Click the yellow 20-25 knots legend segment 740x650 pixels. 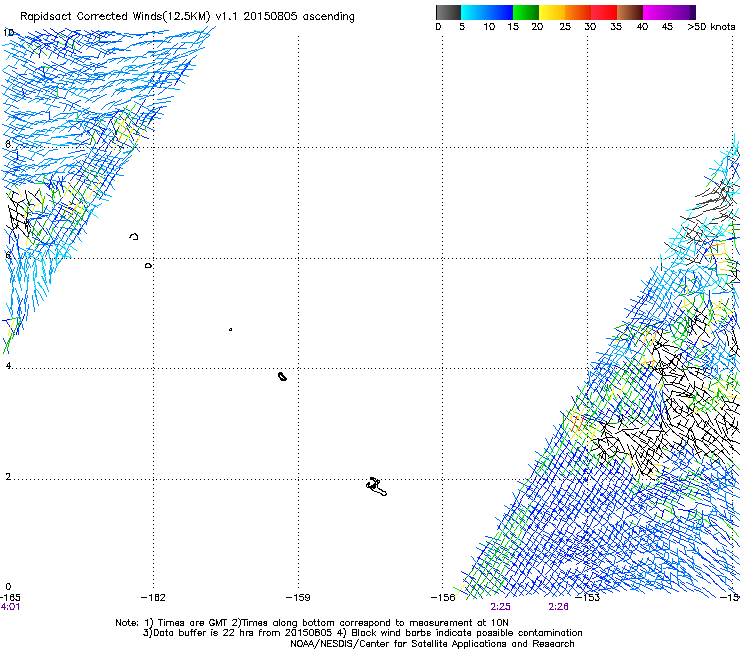pos(552,12)
